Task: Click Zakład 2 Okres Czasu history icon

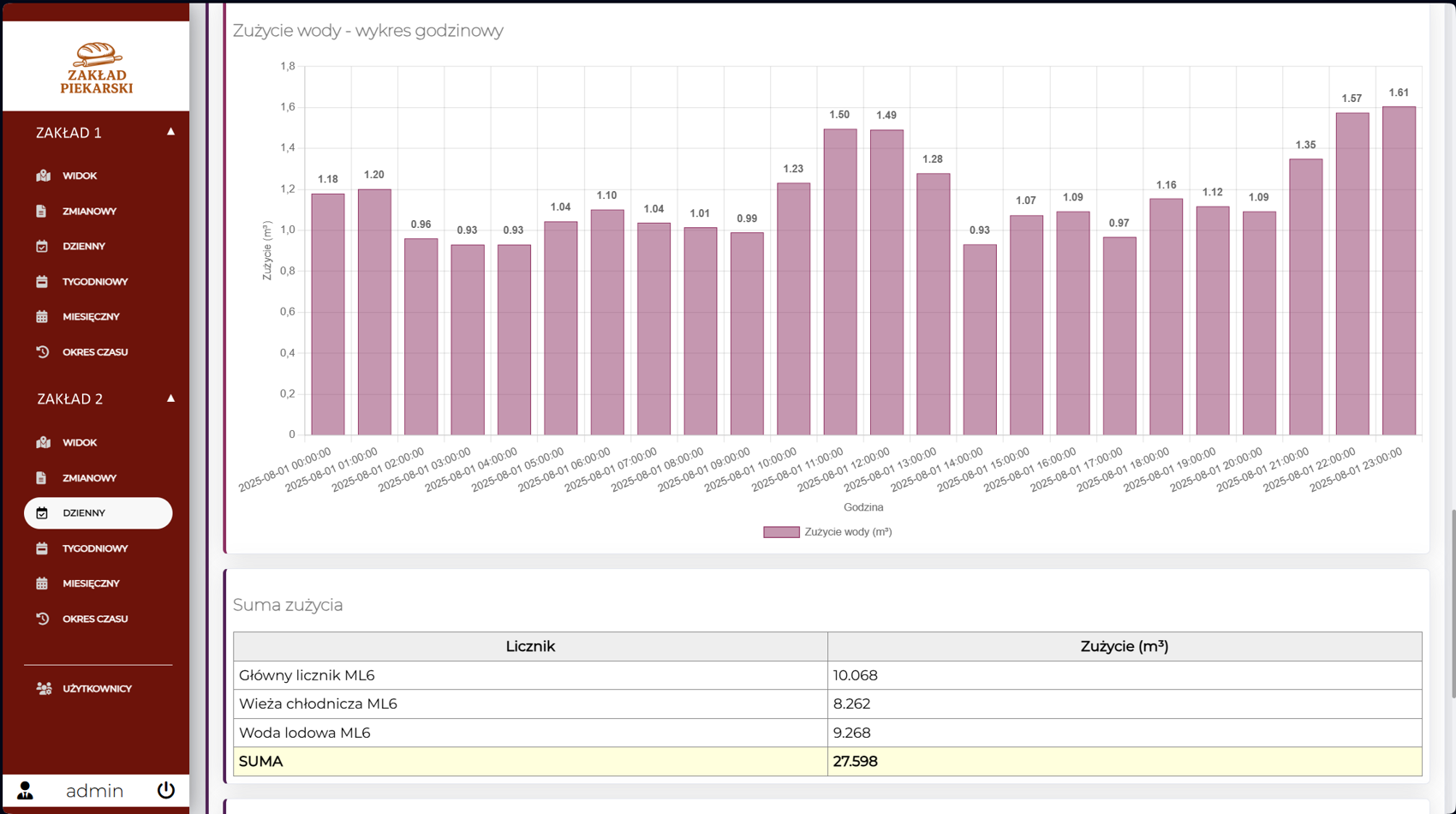Action: click(x=42, y=619)
